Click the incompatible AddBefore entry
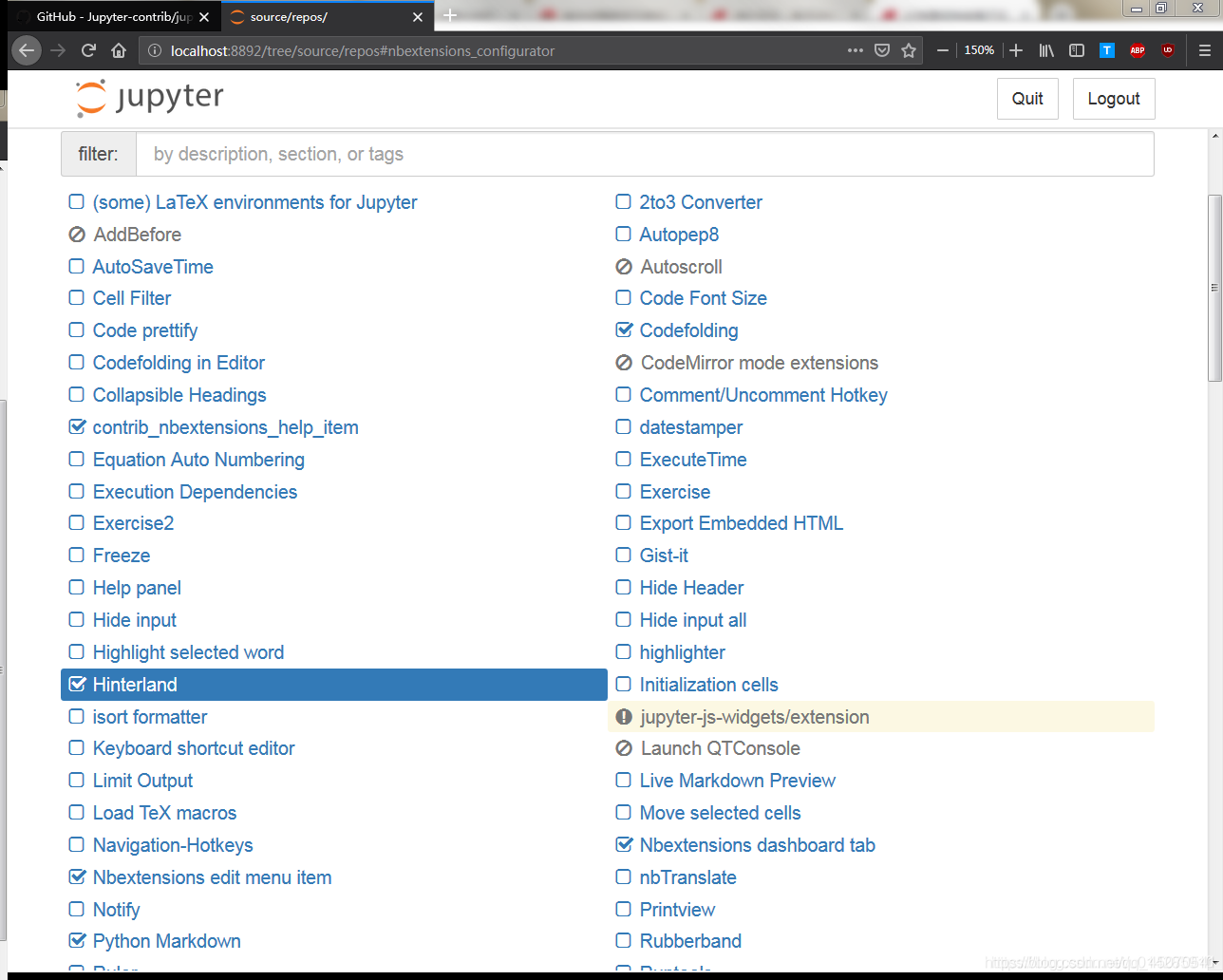The width and height of the screenshot is (1223, 980). coord(138,235)
